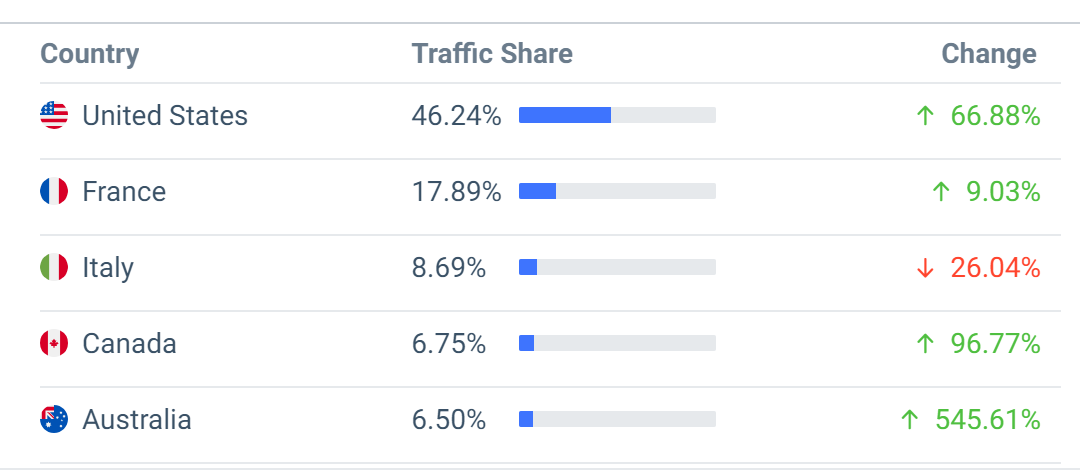This screenshot has width=1080, height=470.
Task: Open the France country link
Action: [124, 192]
